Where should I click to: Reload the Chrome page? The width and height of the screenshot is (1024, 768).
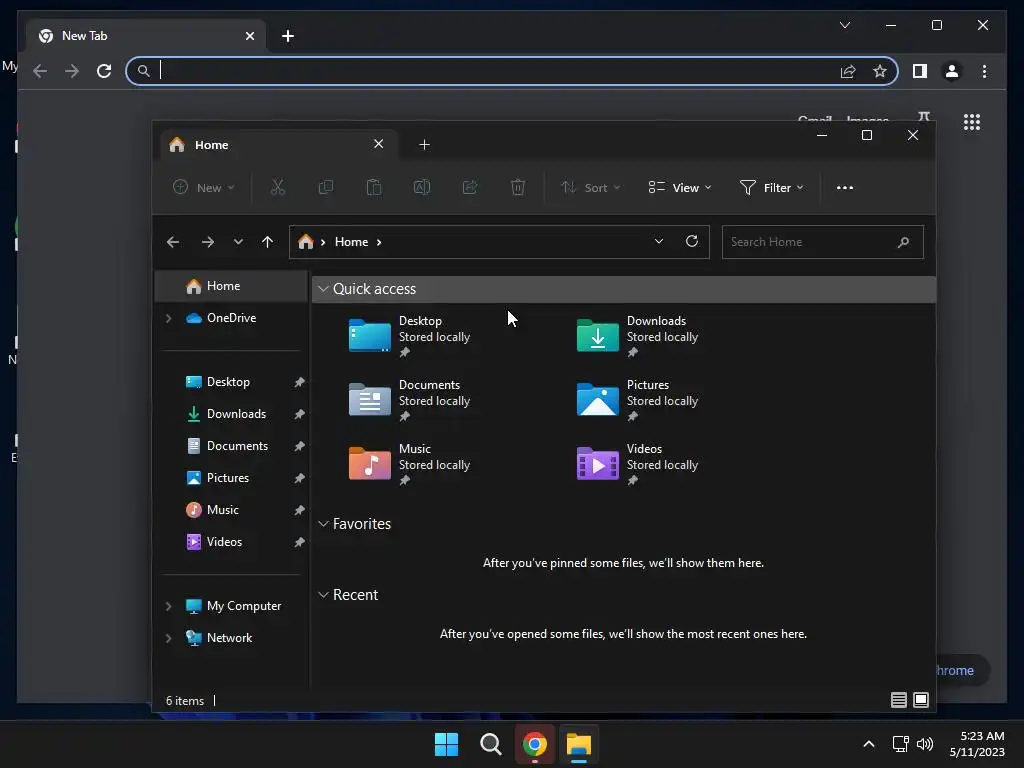tap(104, 71)
